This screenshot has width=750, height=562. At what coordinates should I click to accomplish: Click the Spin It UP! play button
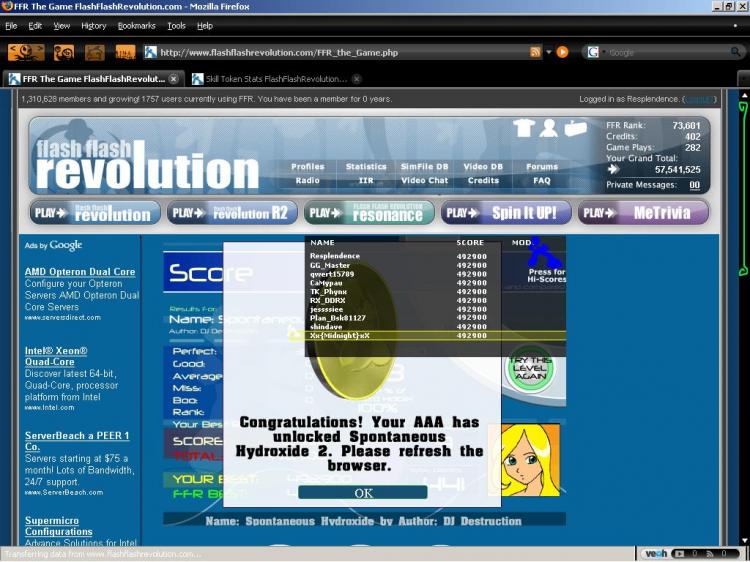point(506,213)
